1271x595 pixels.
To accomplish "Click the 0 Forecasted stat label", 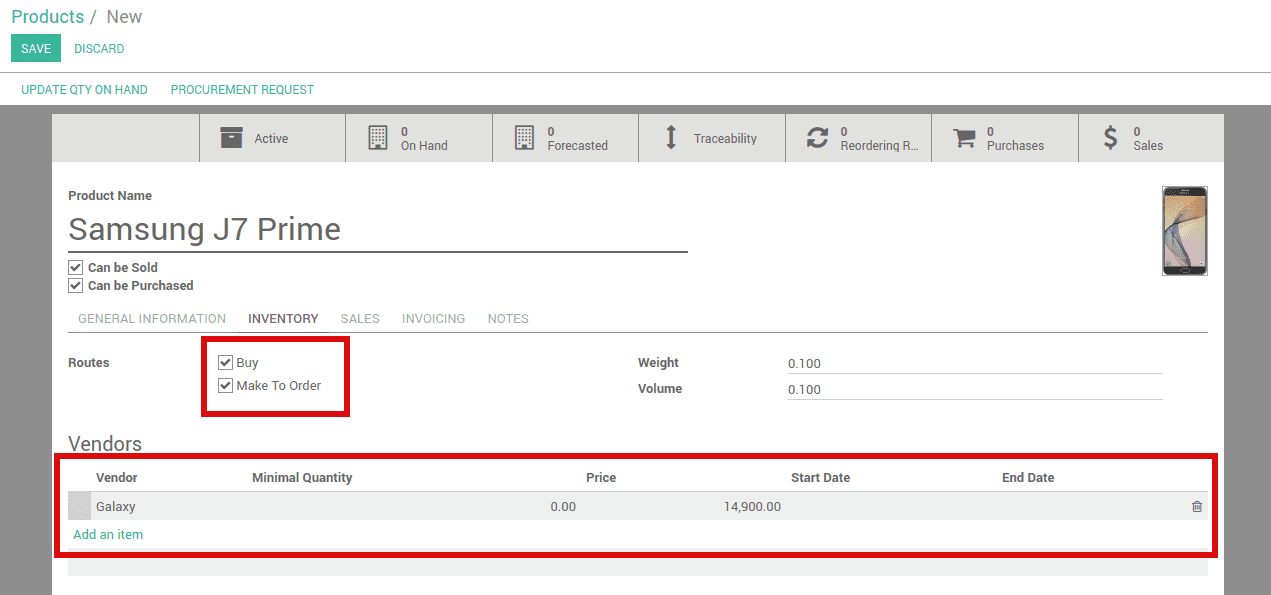I will point(577,138).
